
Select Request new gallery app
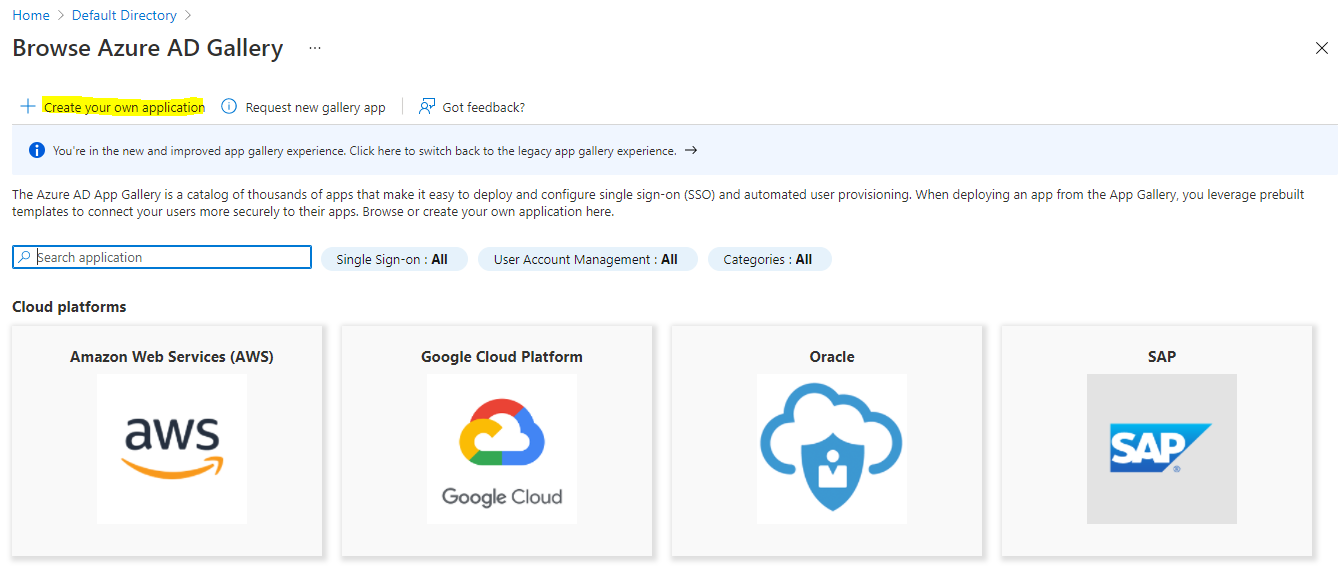(x=315, y=107)
